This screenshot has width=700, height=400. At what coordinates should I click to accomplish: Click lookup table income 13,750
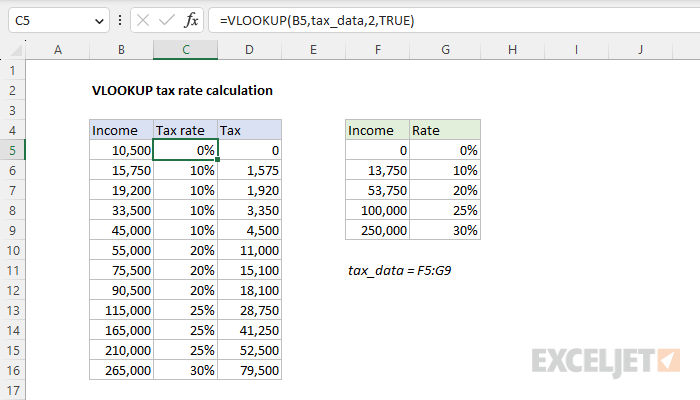378,170
